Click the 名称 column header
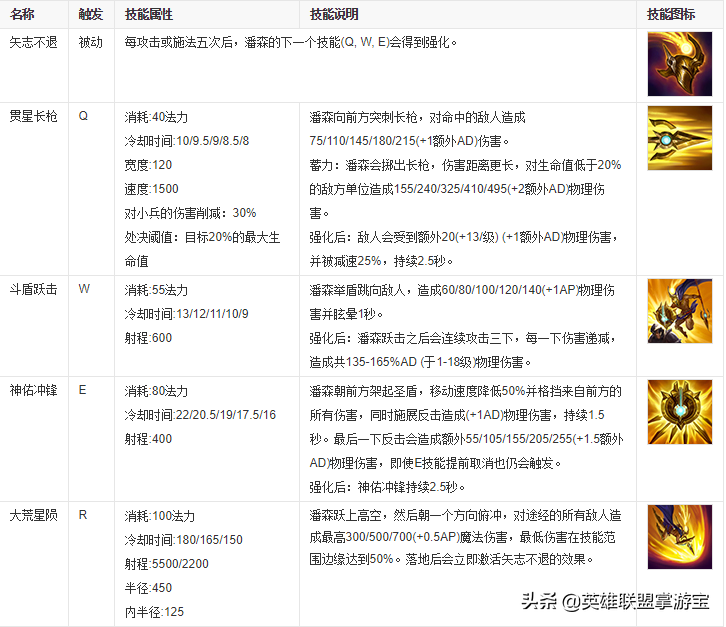Screen dimensions: 726x627 [x=24, y=15]
